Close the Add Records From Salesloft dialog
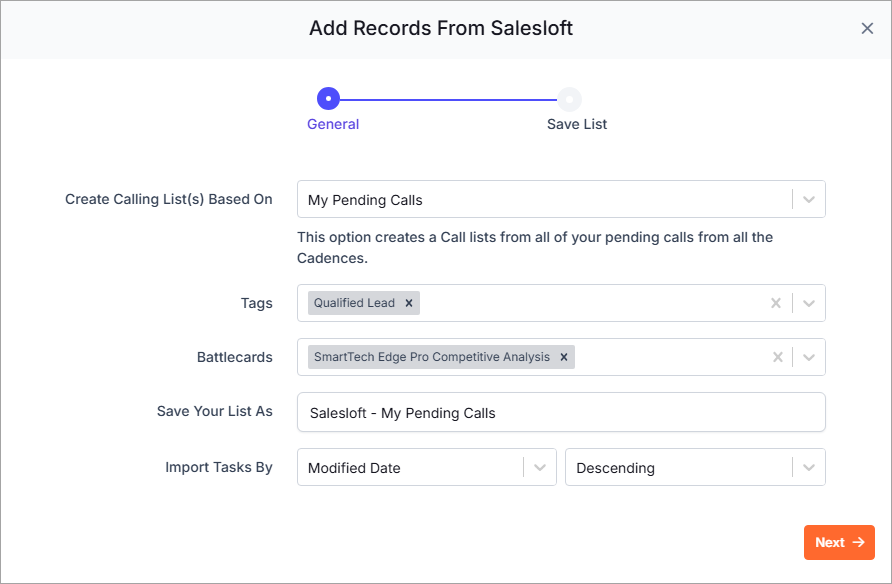Screen dimensions: 892x584 [x=867, y=28]
